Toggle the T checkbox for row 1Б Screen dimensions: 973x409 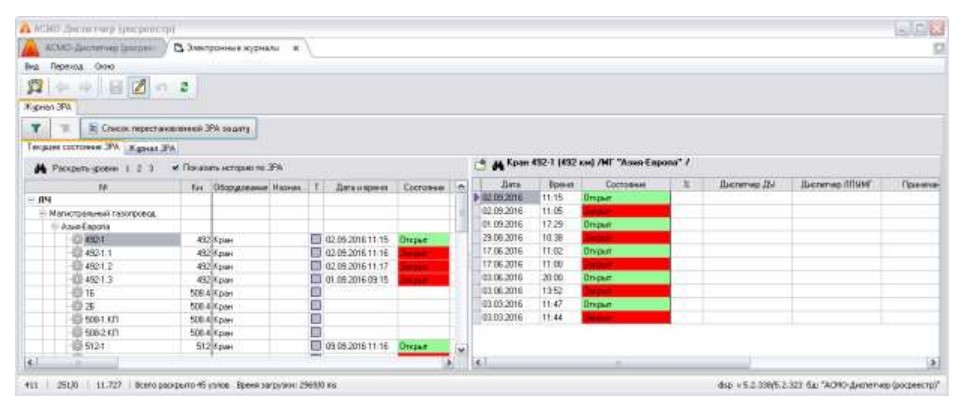316,292
